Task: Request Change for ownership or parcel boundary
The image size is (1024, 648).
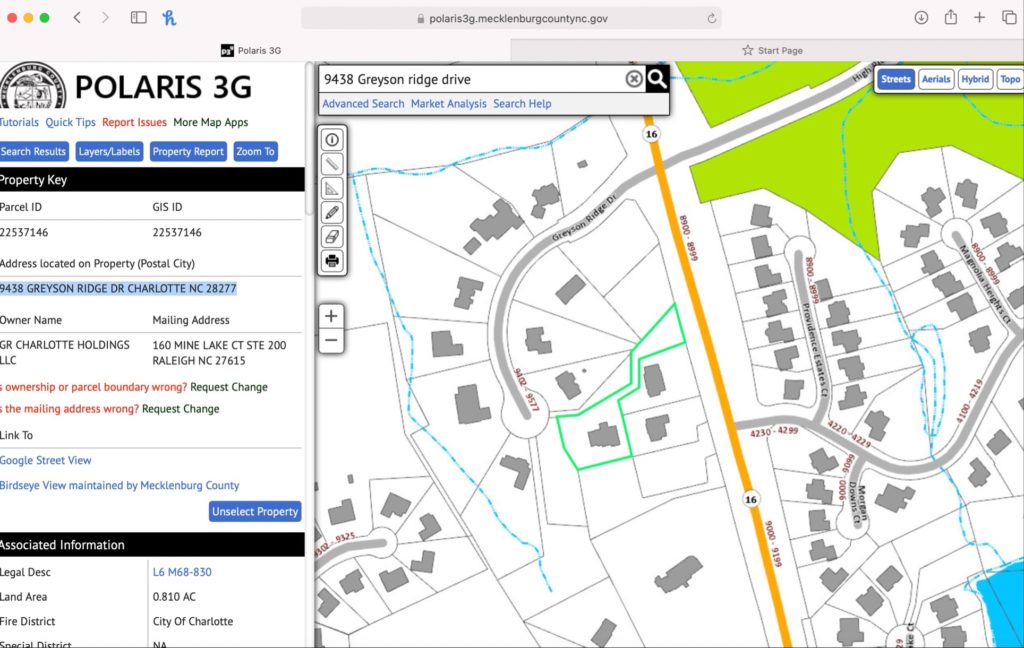Action: click(x=229, y=387)
